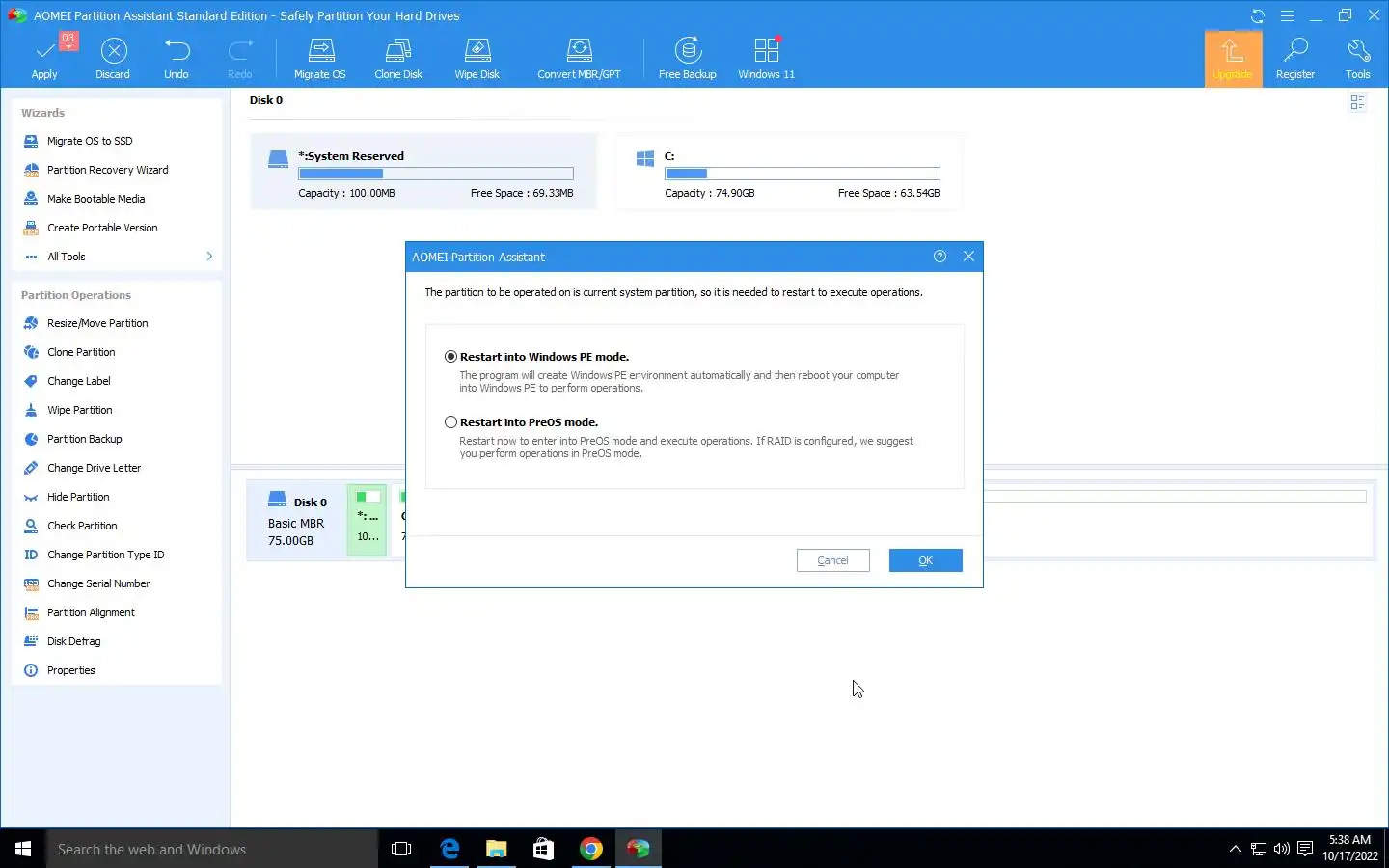Image resolution: width=1389 pixels, height=868 pixels.
Task: Open the Migrate OS tool
Action: 320,59
